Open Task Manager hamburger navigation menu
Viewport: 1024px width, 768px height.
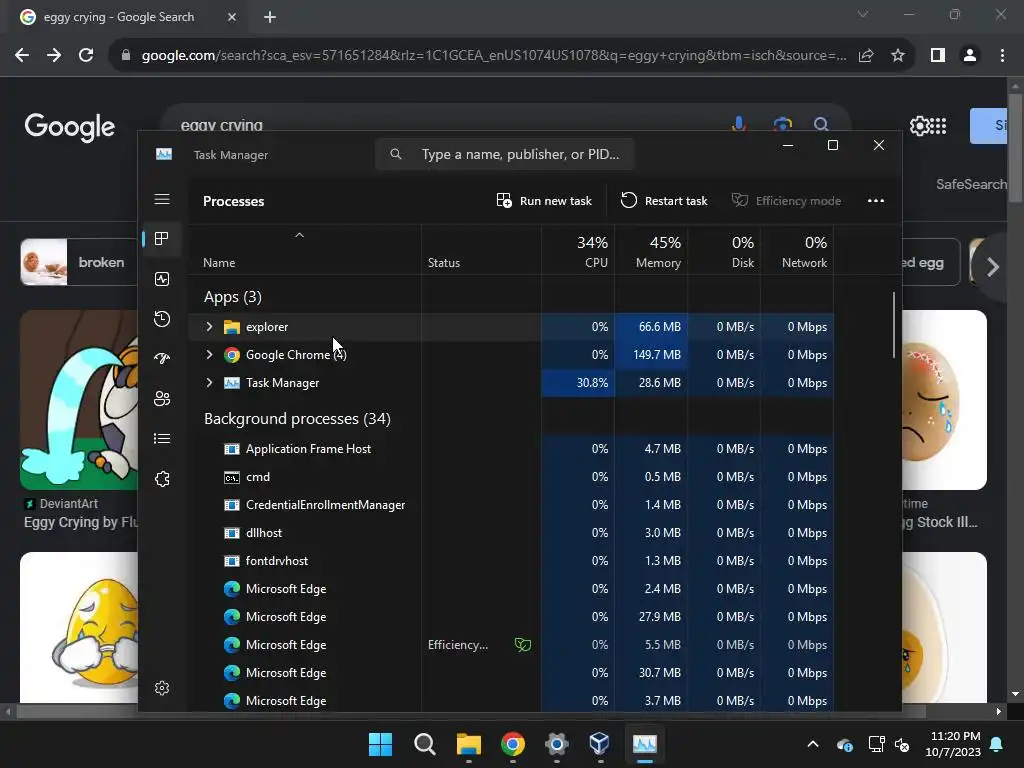(162, 199)
